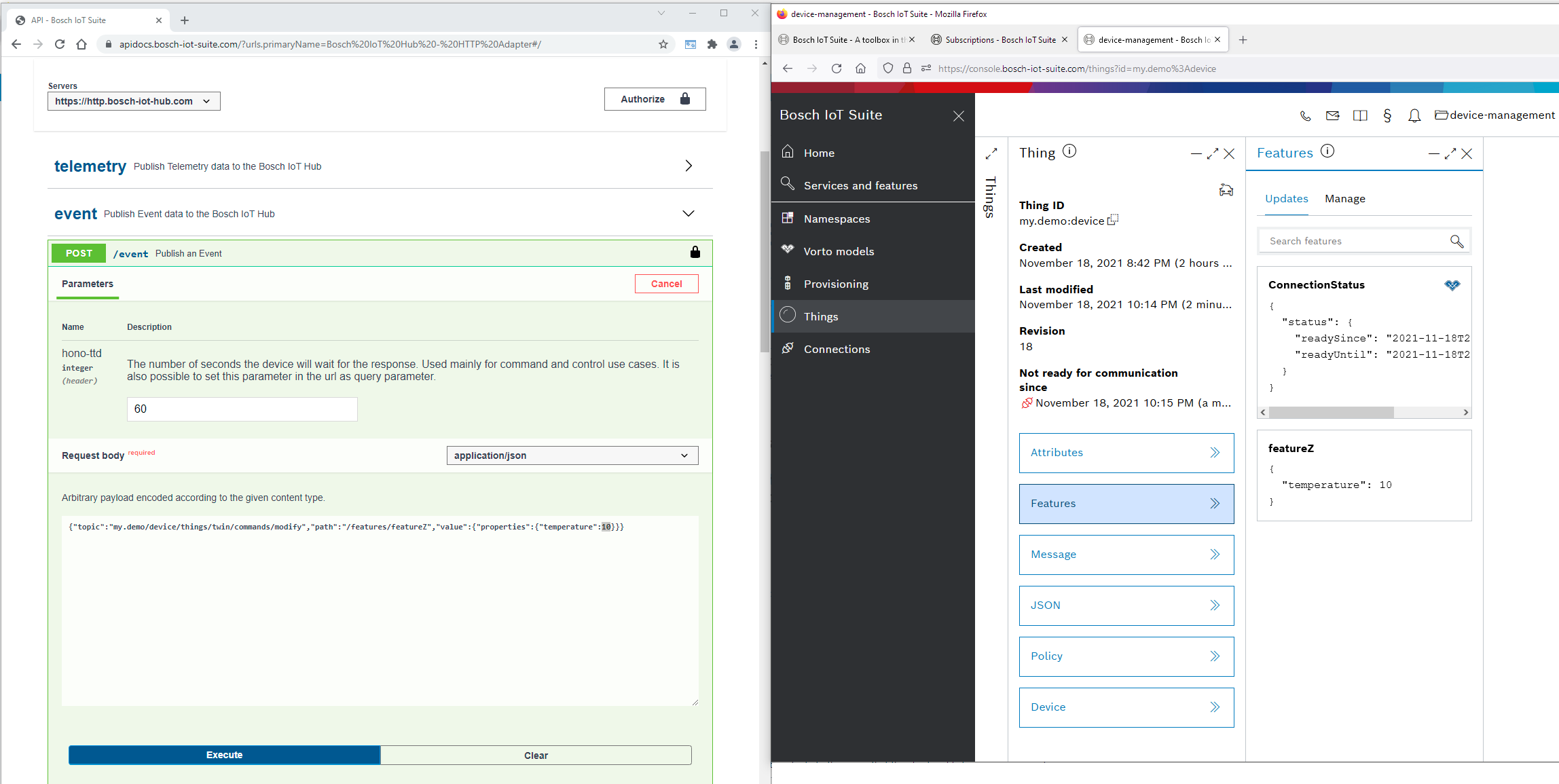Click the Clear button
This screenshot has height=784, width=1559.
[536, 755]
